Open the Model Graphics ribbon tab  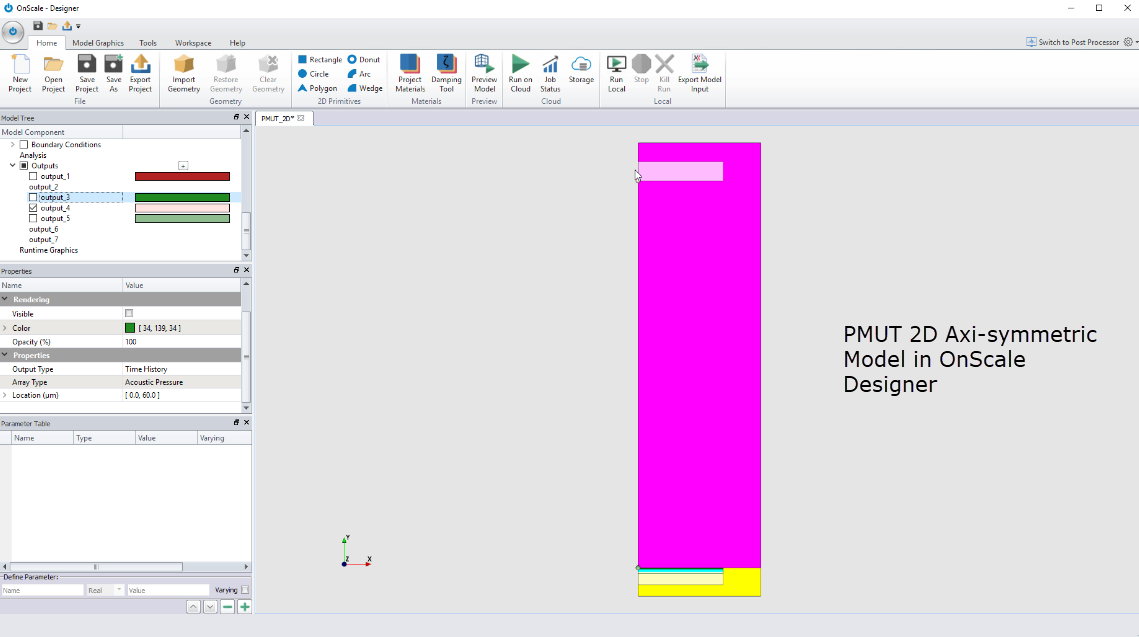click(98, 43)
